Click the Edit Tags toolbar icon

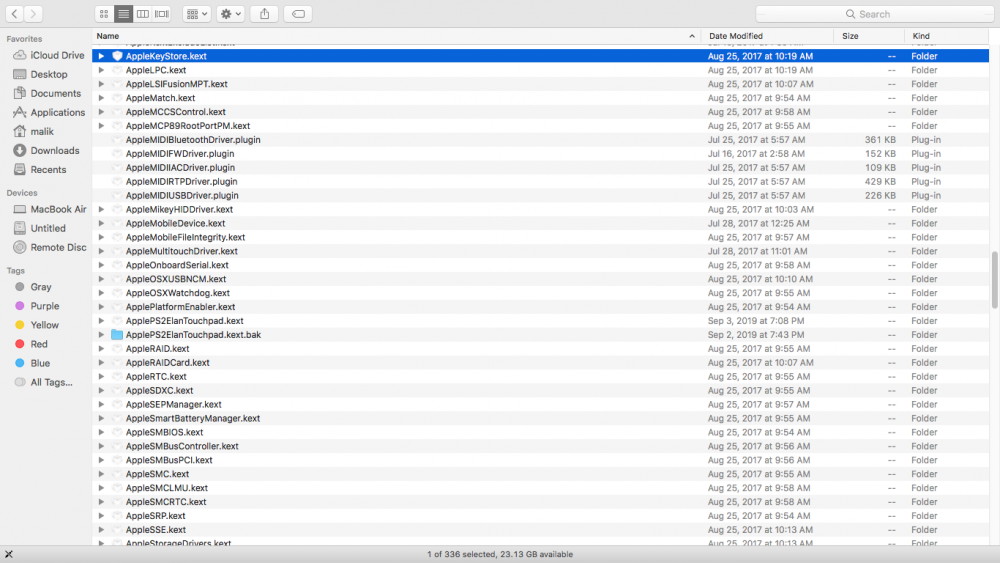click(297, 14)
